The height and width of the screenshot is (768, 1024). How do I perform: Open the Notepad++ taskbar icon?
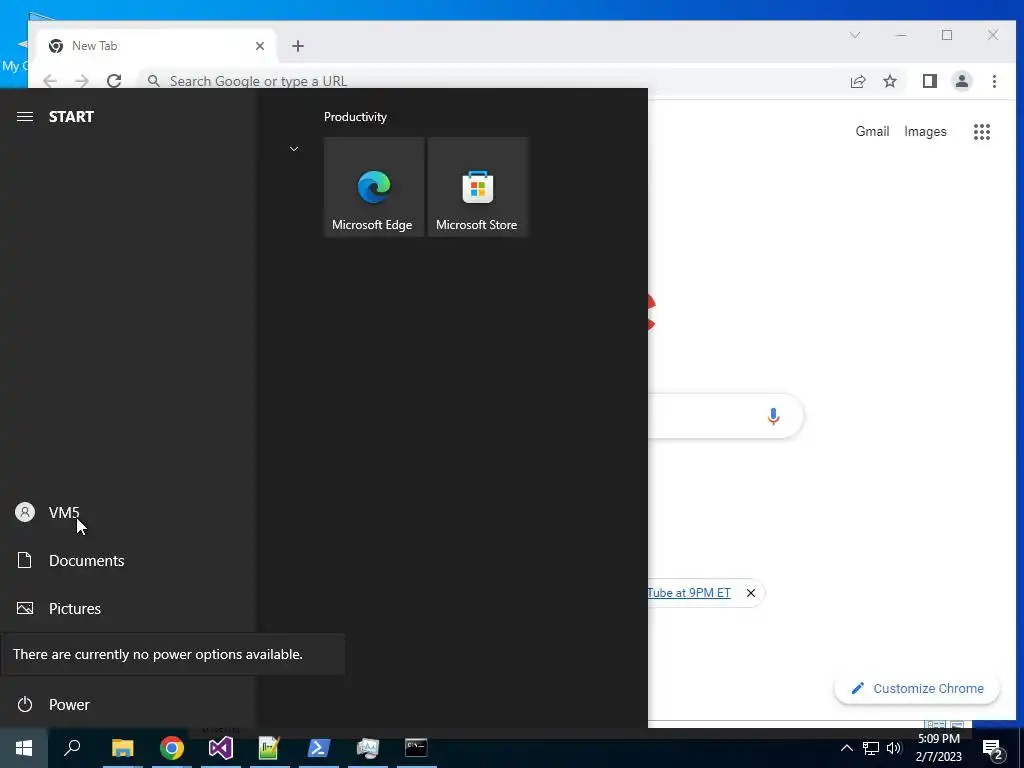[269, 748]
